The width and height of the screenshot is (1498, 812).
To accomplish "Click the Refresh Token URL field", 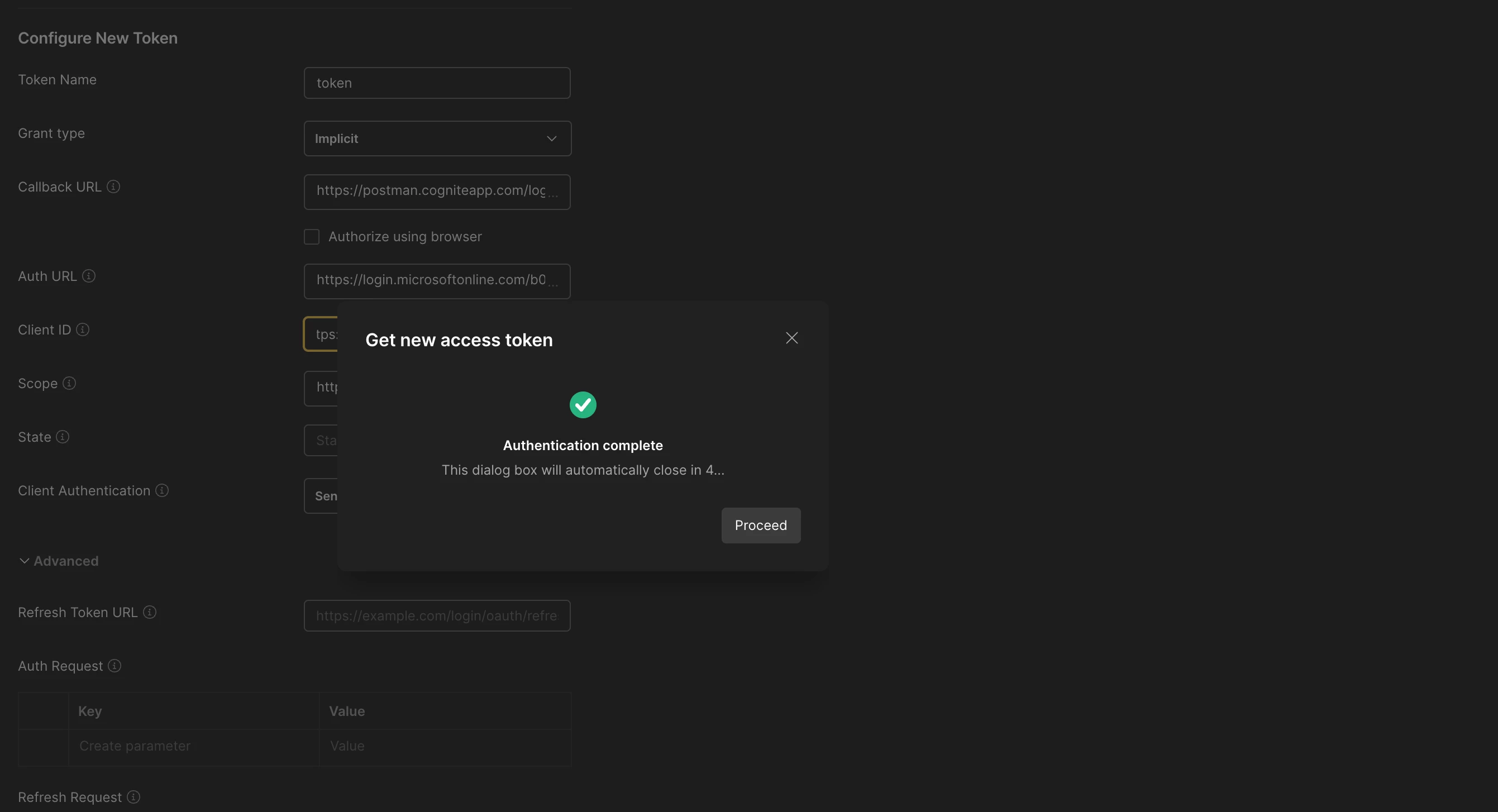I will click(x=437, y=615).
